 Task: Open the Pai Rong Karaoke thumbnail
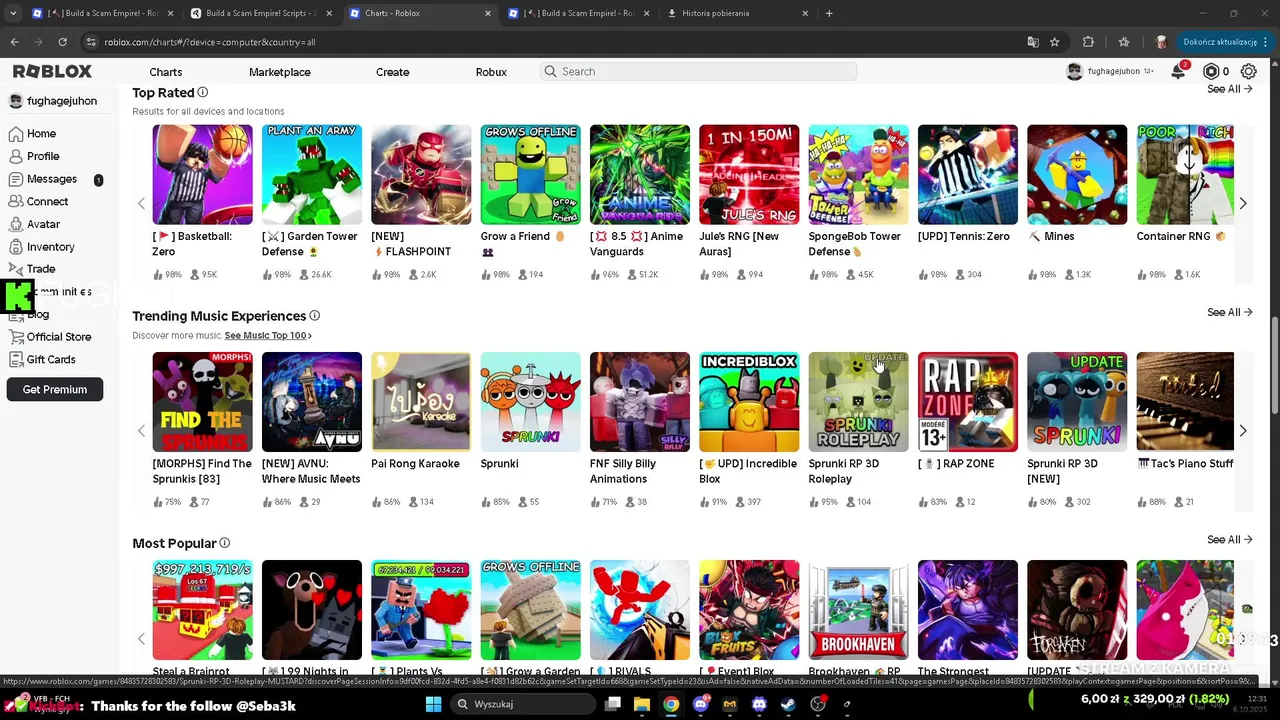tap(421, 402)
